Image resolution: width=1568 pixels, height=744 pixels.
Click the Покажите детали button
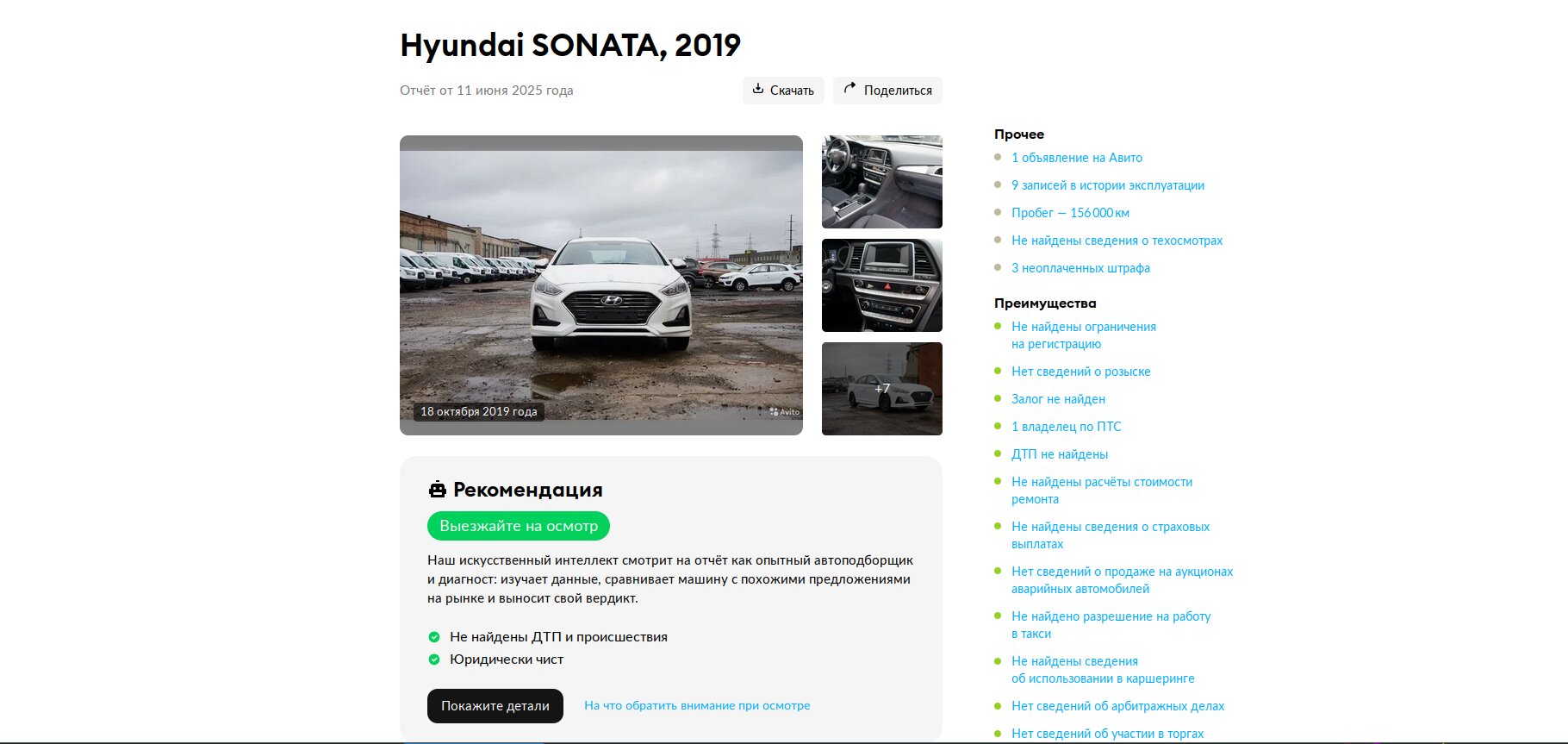coord(495,706)
